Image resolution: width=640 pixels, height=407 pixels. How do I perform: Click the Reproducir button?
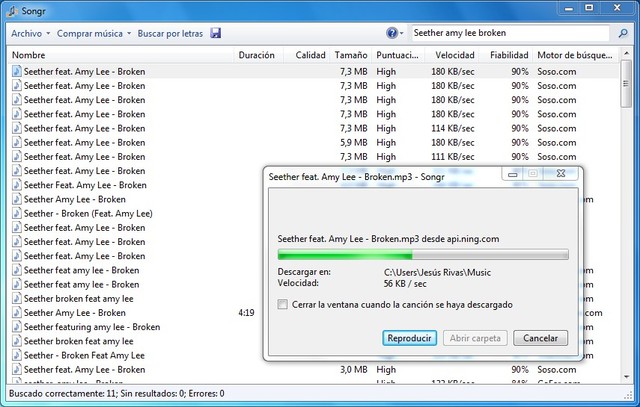(409, 338)
